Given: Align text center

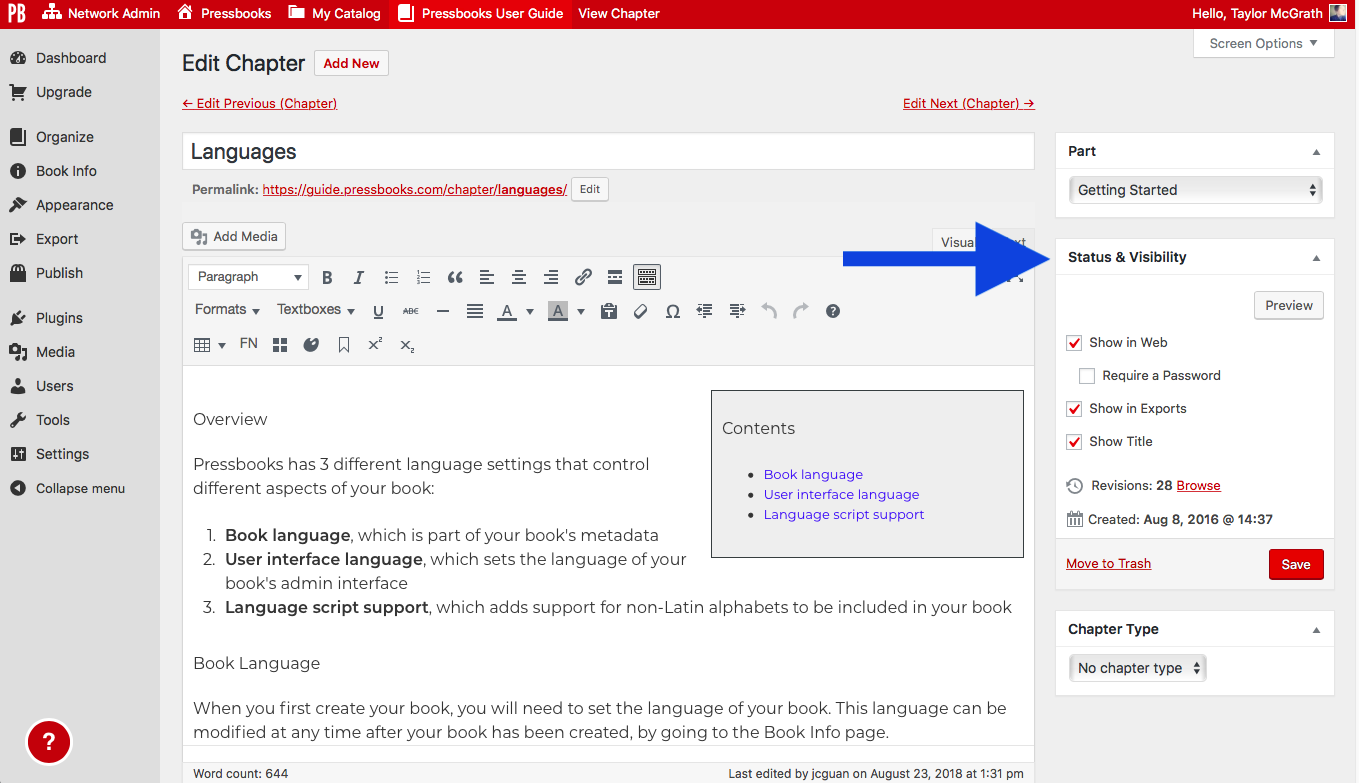Looking at the screenshot, I should [519, 277].
